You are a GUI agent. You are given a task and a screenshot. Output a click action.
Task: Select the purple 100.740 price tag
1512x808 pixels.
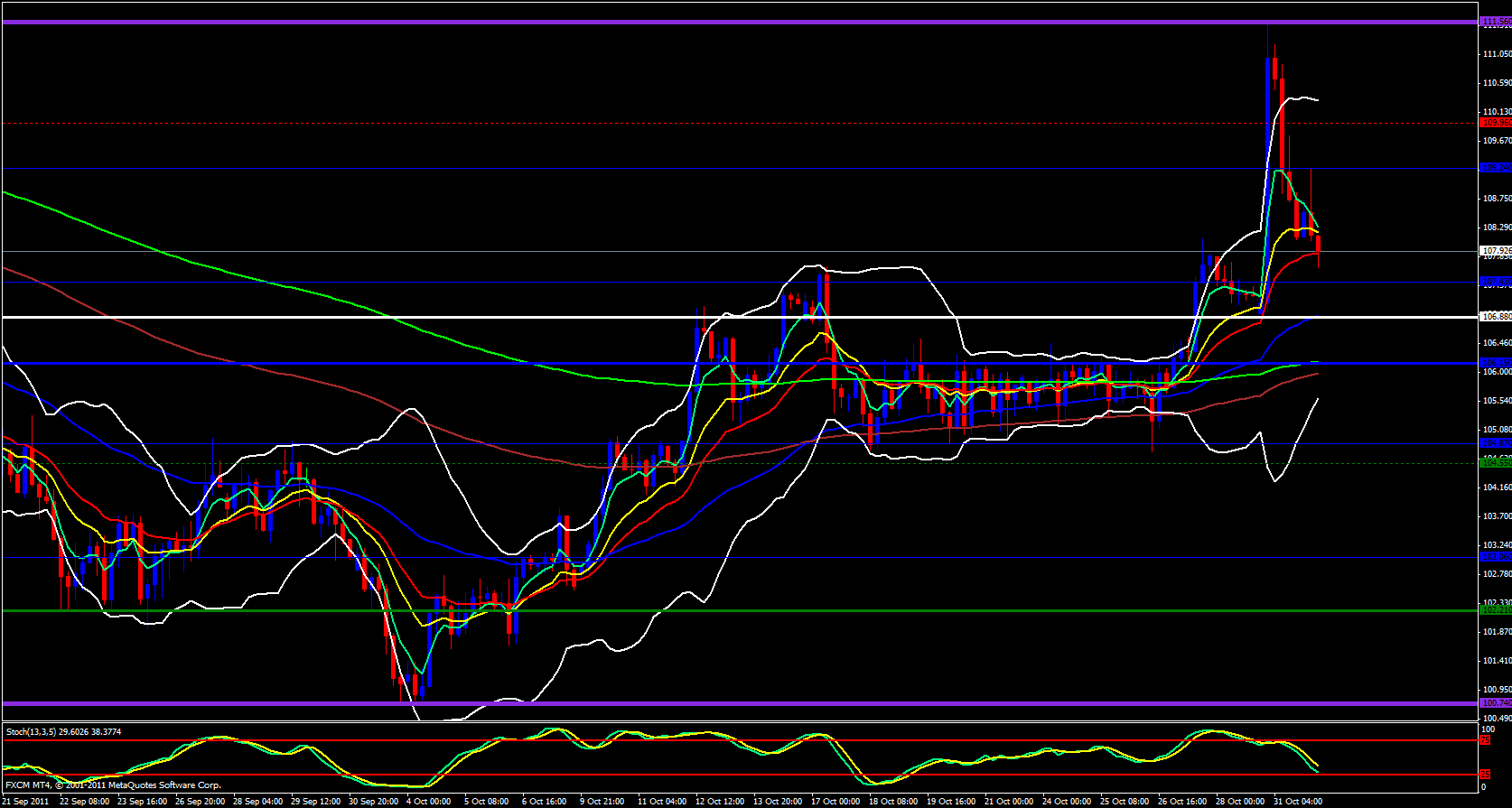tap(1495, 703)
